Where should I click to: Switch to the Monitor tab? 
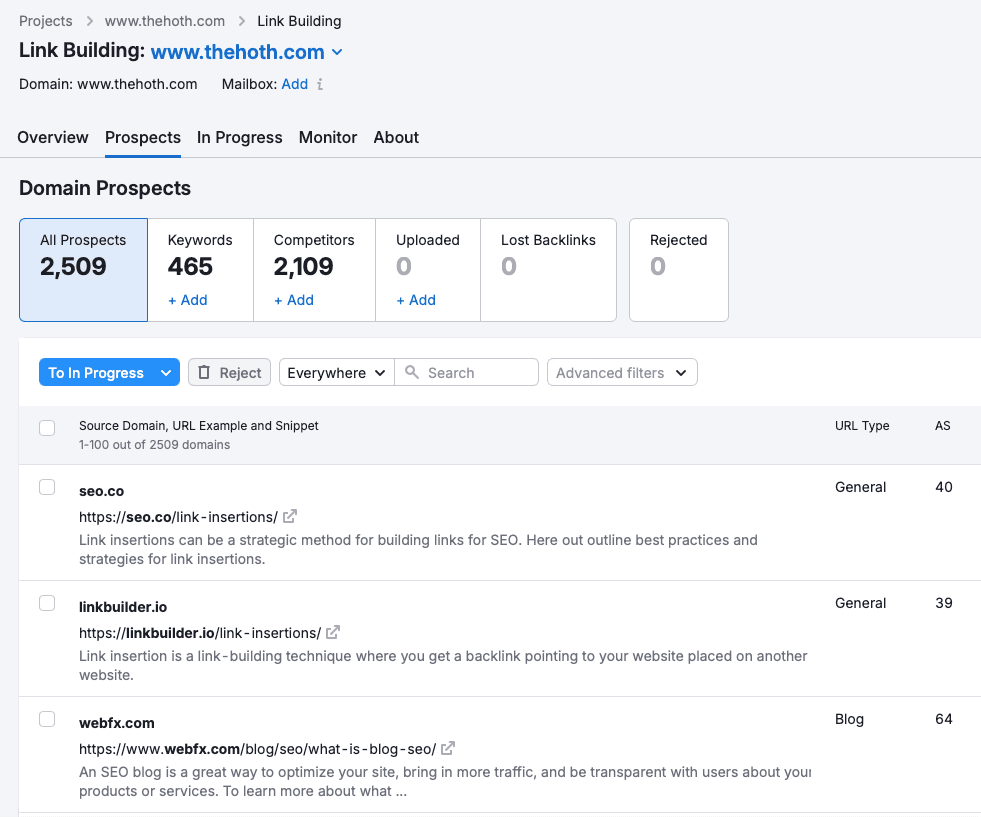328,138
